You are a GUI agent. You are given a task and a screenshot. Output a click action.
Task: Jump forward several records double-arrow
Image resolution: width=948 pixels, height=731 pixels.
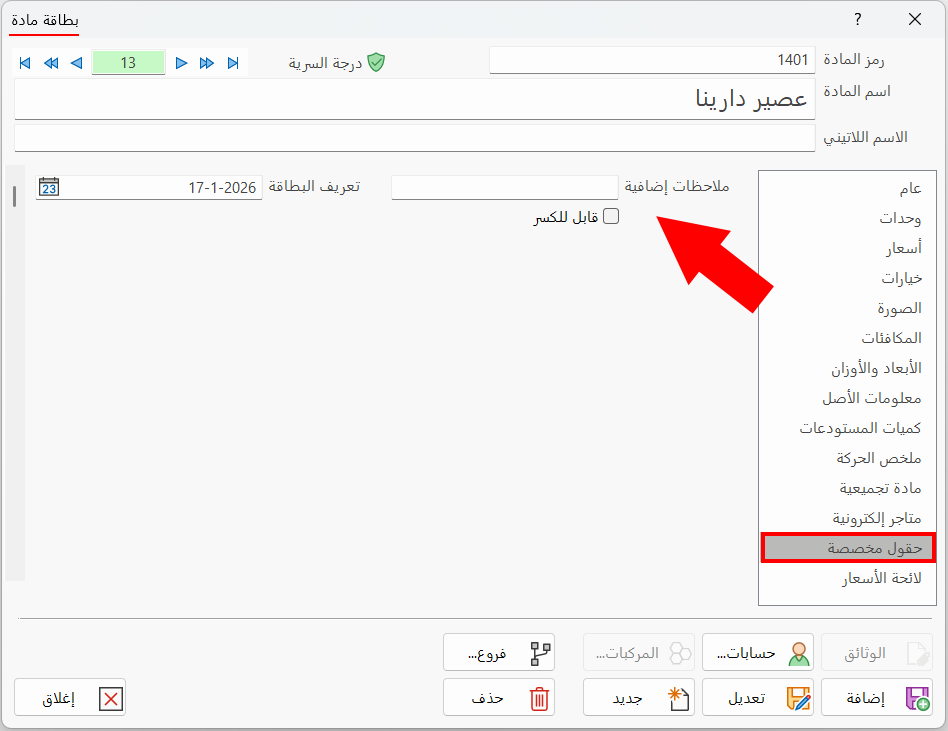coord(207,63)
